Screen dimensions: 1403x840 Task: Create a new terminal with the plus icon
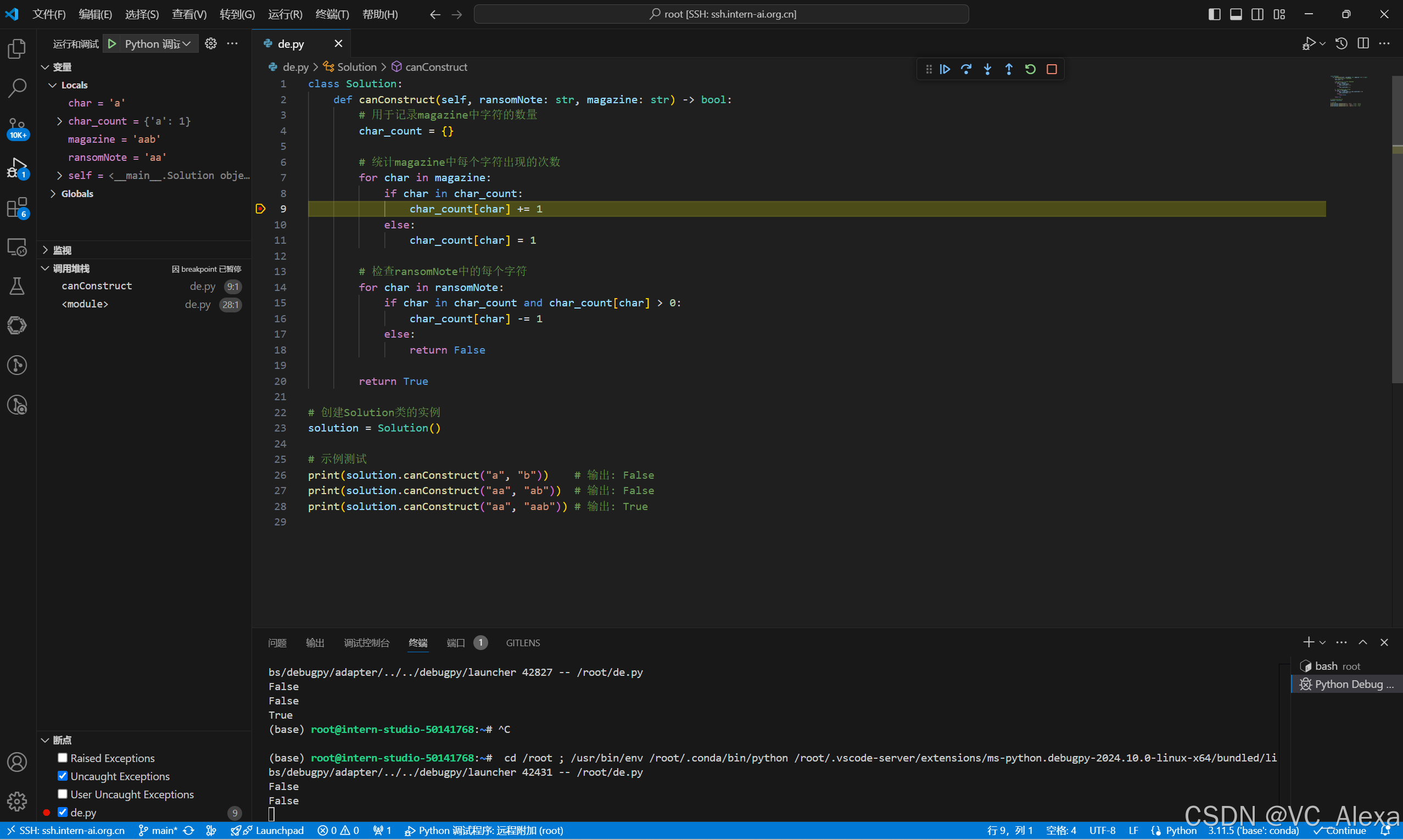1308,642
